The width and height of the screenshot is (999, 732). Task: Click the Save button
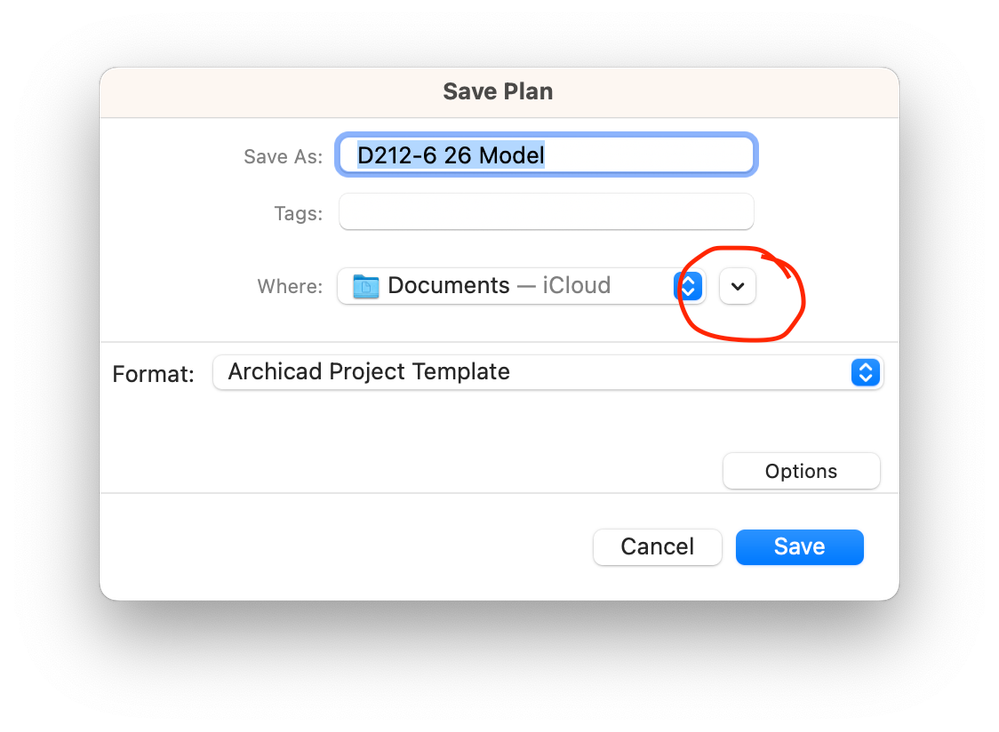[x=799, y=547]
